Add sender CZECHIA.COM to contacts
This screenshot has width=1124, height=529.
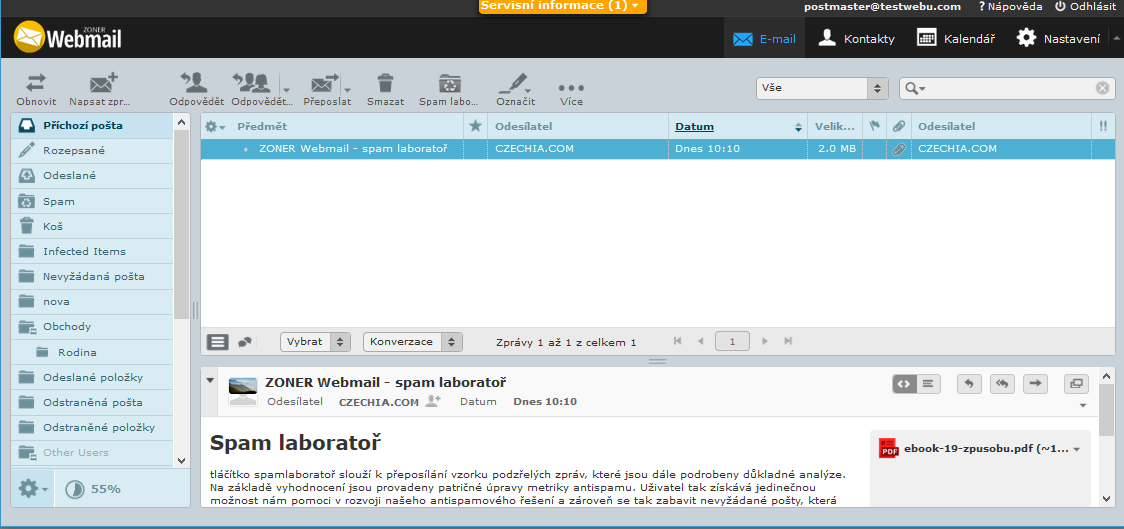433,401
